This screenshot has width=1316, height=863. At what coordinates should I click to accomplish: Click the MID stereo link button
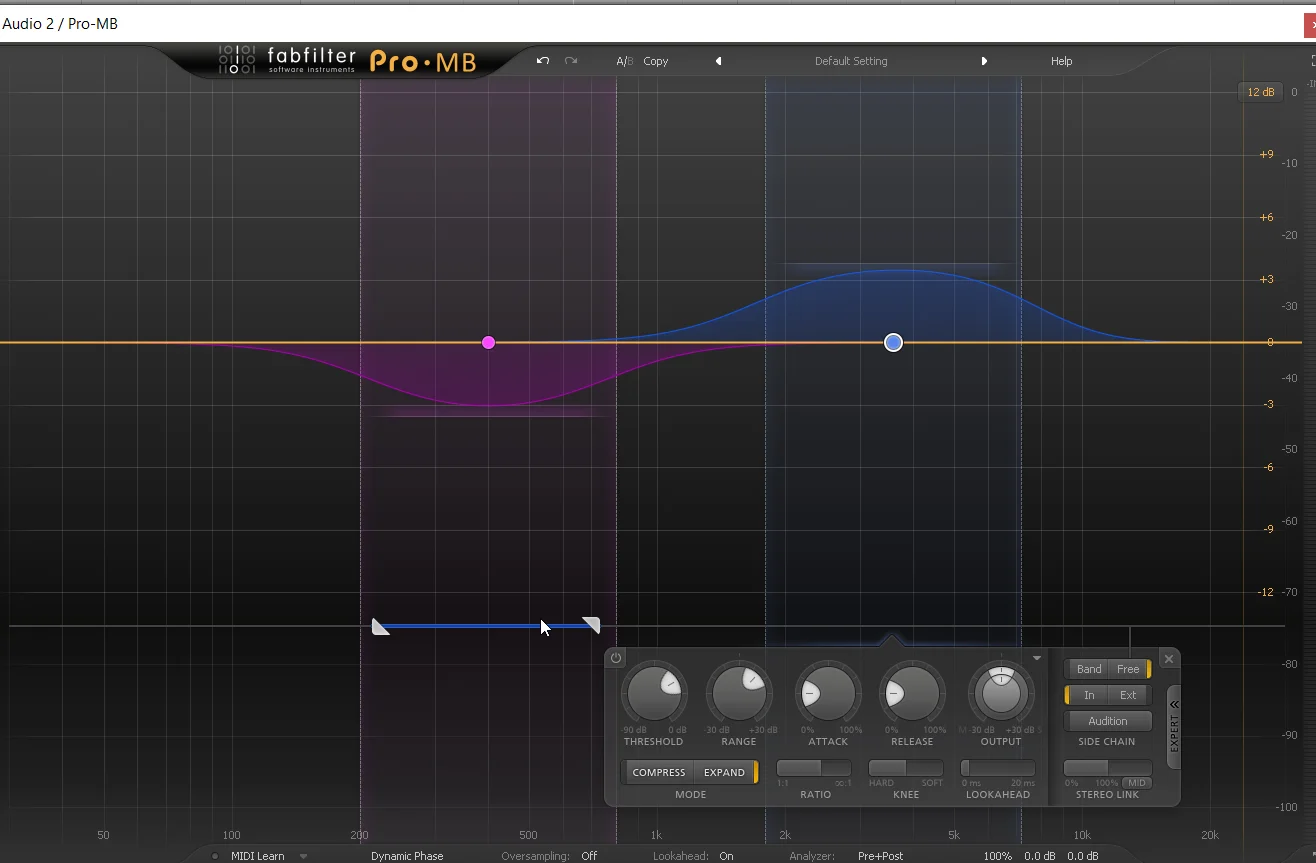(1137, 783)
